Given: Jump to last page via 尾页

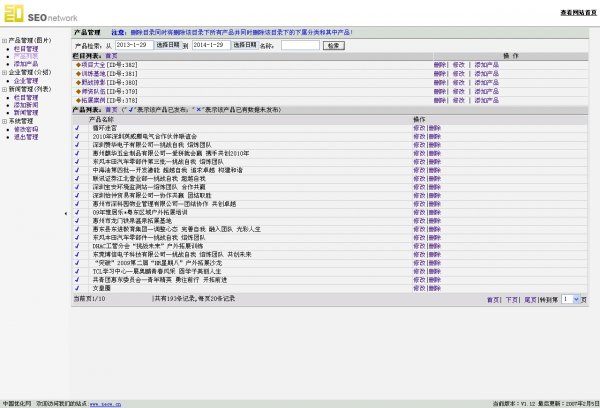Looking at the screenshot, I should click(x=530, y=300).
